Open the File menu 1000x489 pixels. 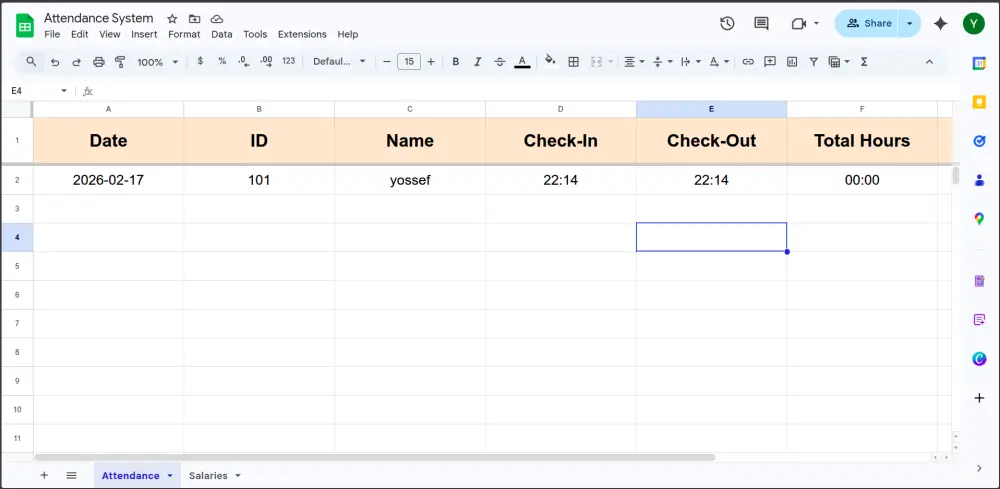pyautogui.click(x=52, y=34)
